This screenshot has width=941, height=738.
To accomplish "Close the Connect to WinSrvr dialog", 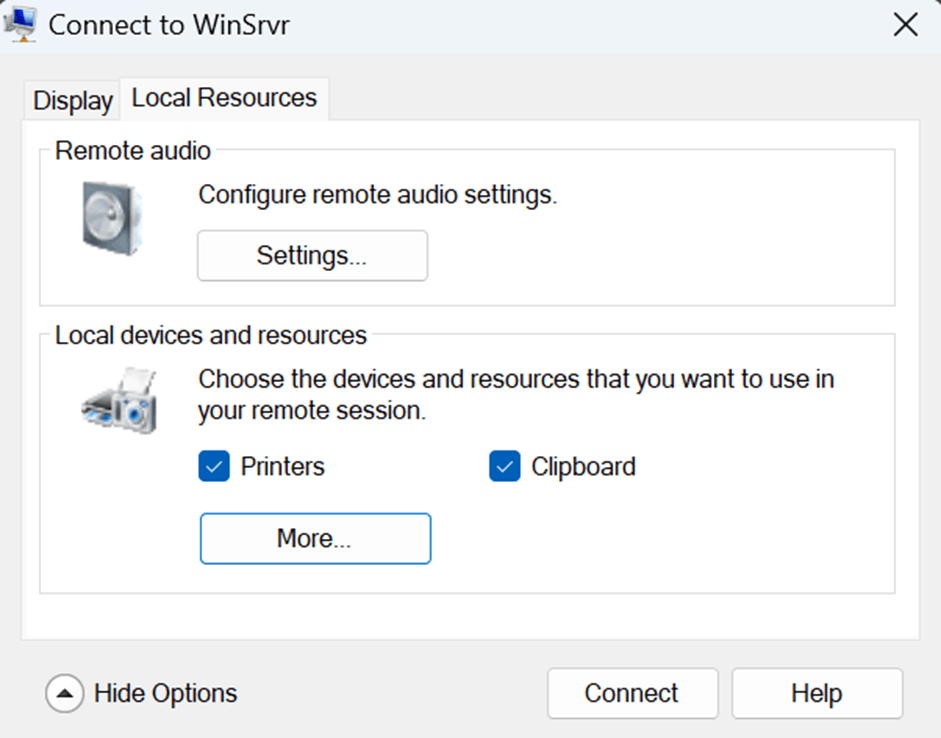I will click(905, 25).
